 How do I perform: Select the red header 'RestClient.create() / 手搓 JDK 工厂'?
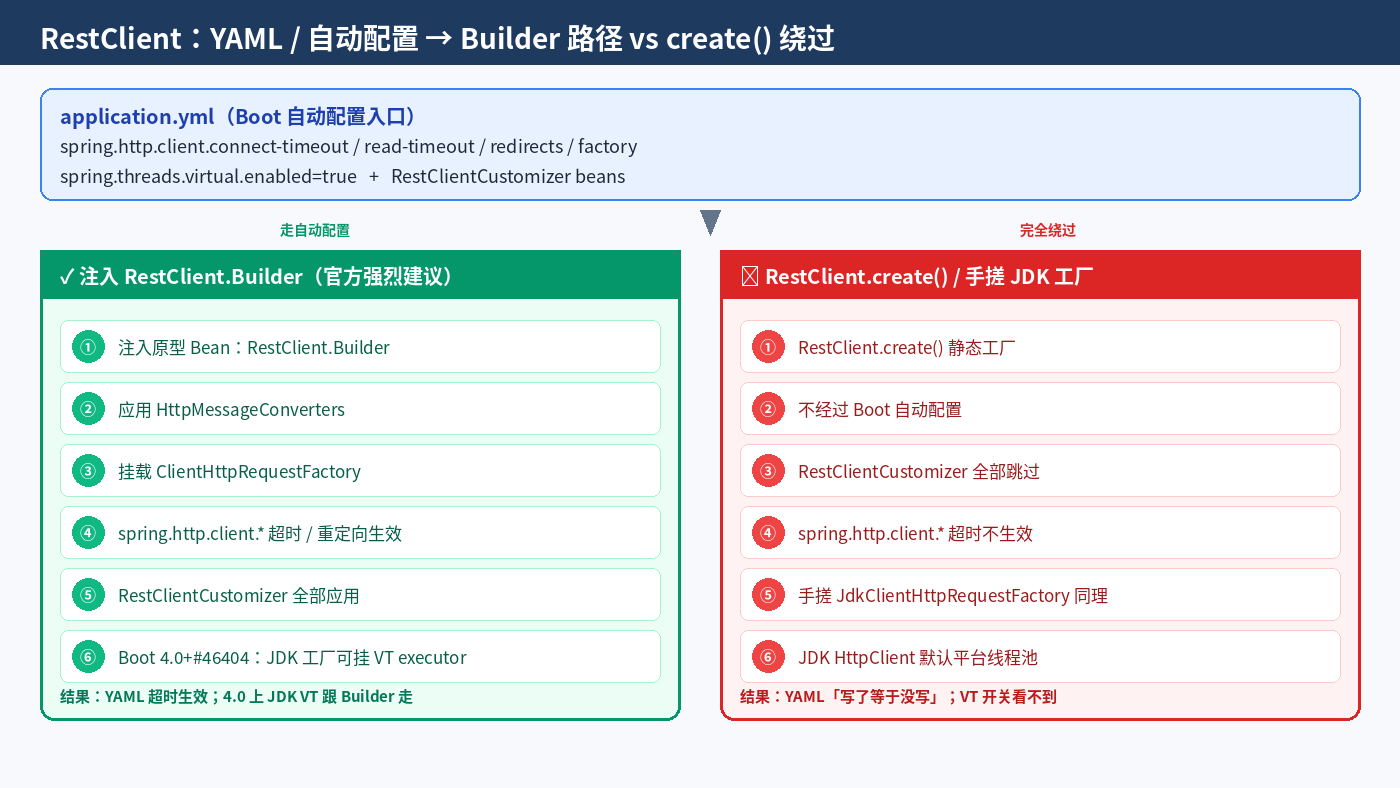click(x=1040, y=276)
